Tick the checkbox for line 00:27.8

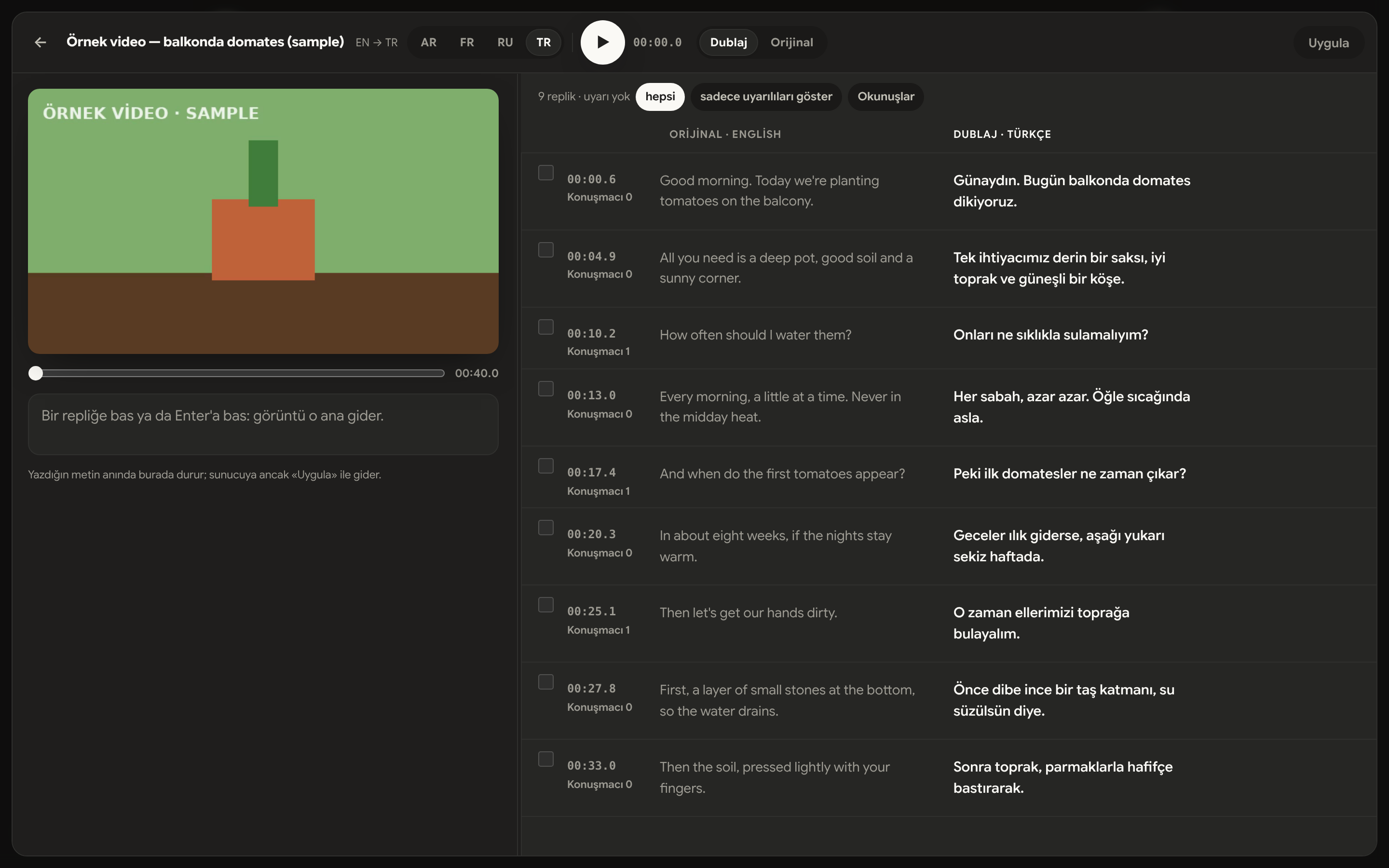tap(546, 682)
